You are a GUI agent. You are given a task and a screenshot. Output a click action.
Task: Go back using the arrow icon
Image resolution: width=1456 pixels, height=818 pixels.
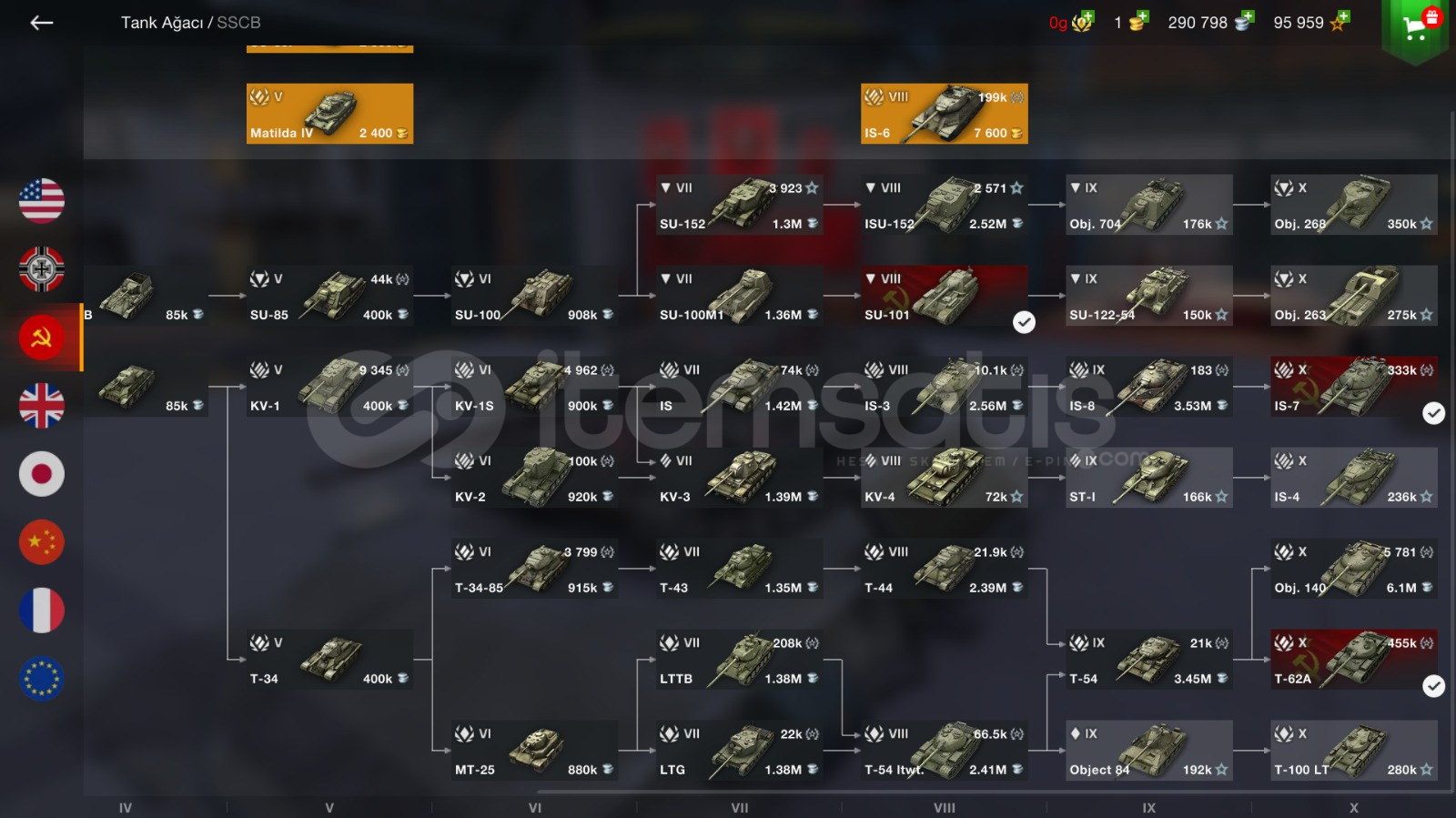(x=42, y=23)
